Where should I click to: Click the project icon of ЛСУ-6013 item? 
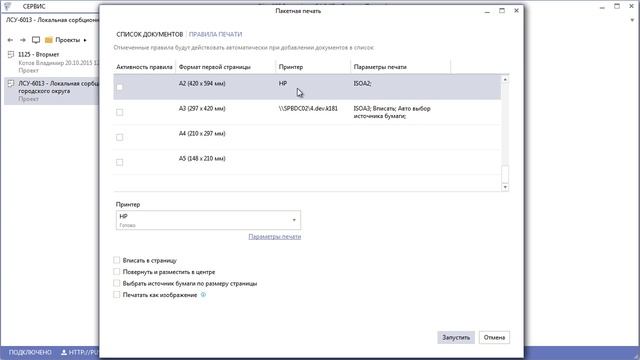tap(11, 83)
